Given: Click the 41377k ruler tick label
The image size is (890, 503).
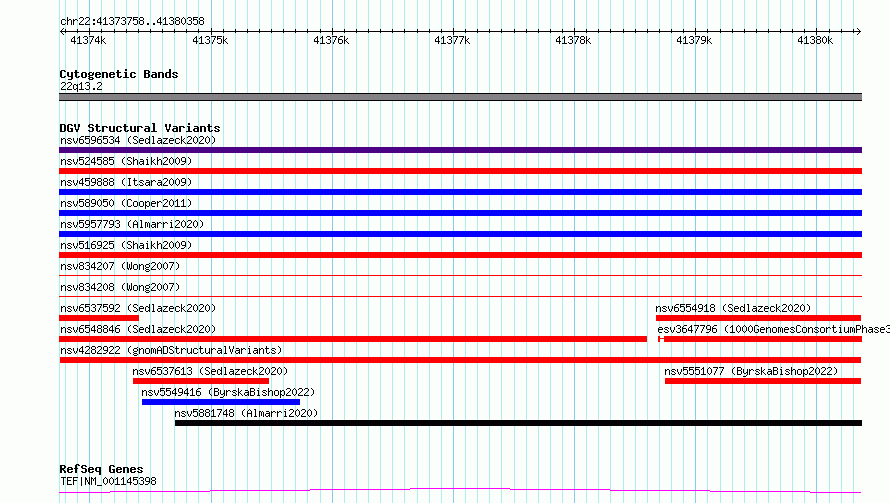Looking at the screenshot, I should coord(452,40).
